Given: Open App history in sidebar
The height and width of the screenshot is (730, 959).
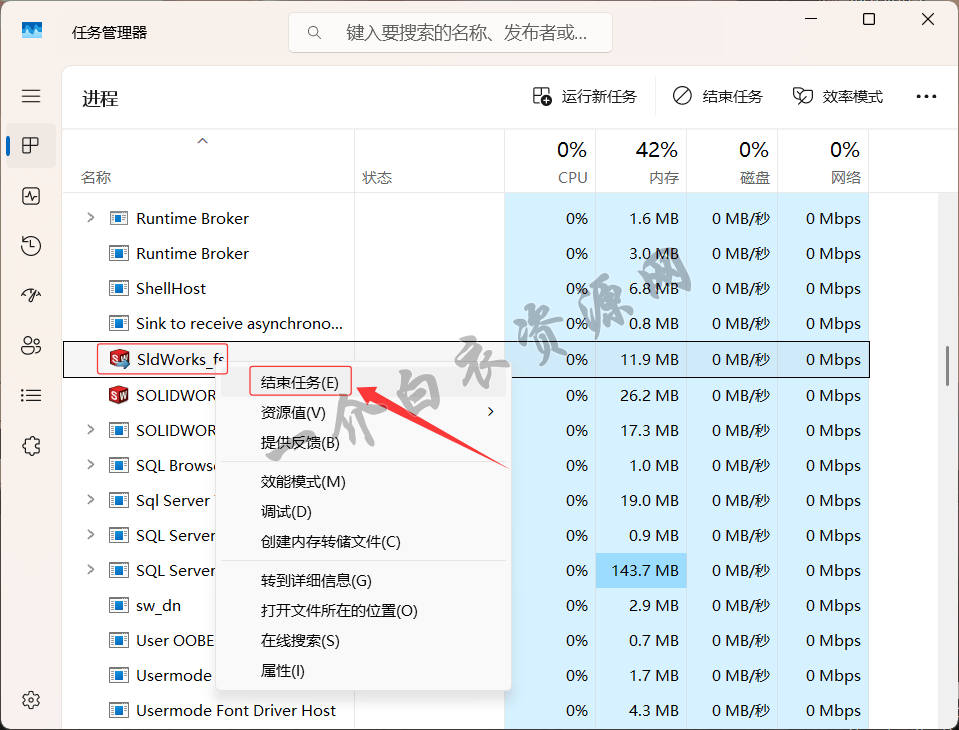Looking at the screenshot, I should [x=31, y=246].
